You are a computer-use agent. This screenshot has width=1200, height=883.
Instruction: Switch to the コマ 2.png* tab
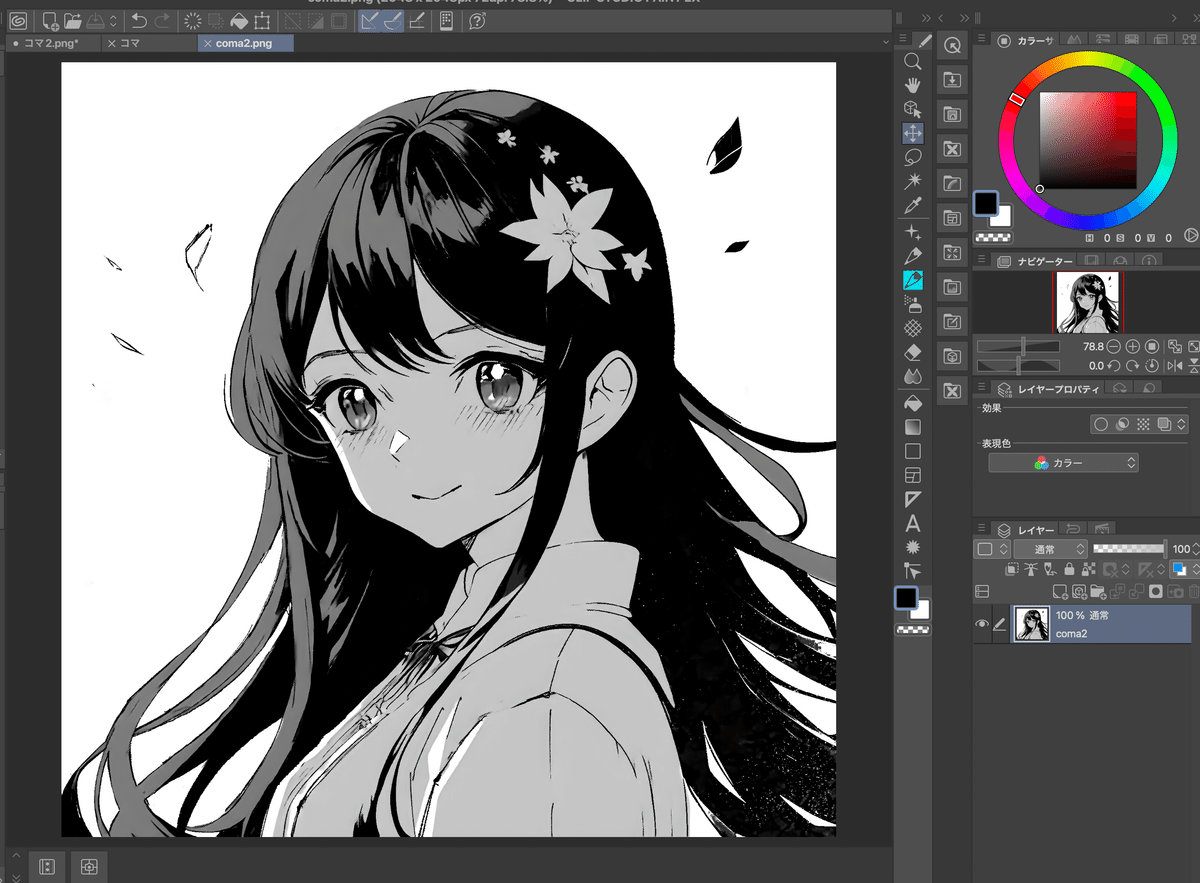point(53,43)
